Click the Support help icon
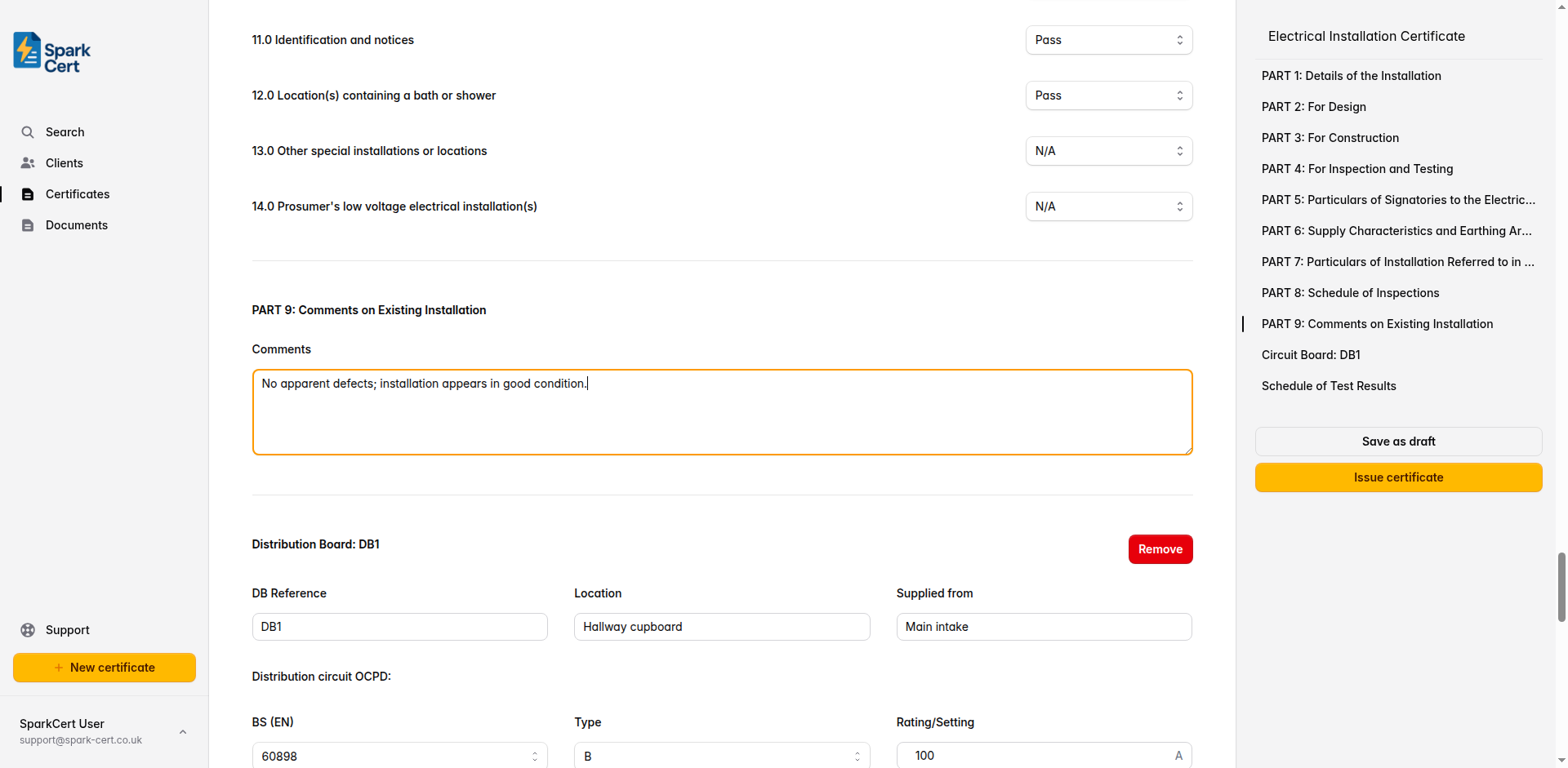1568x768 pixels. (28, 629)
